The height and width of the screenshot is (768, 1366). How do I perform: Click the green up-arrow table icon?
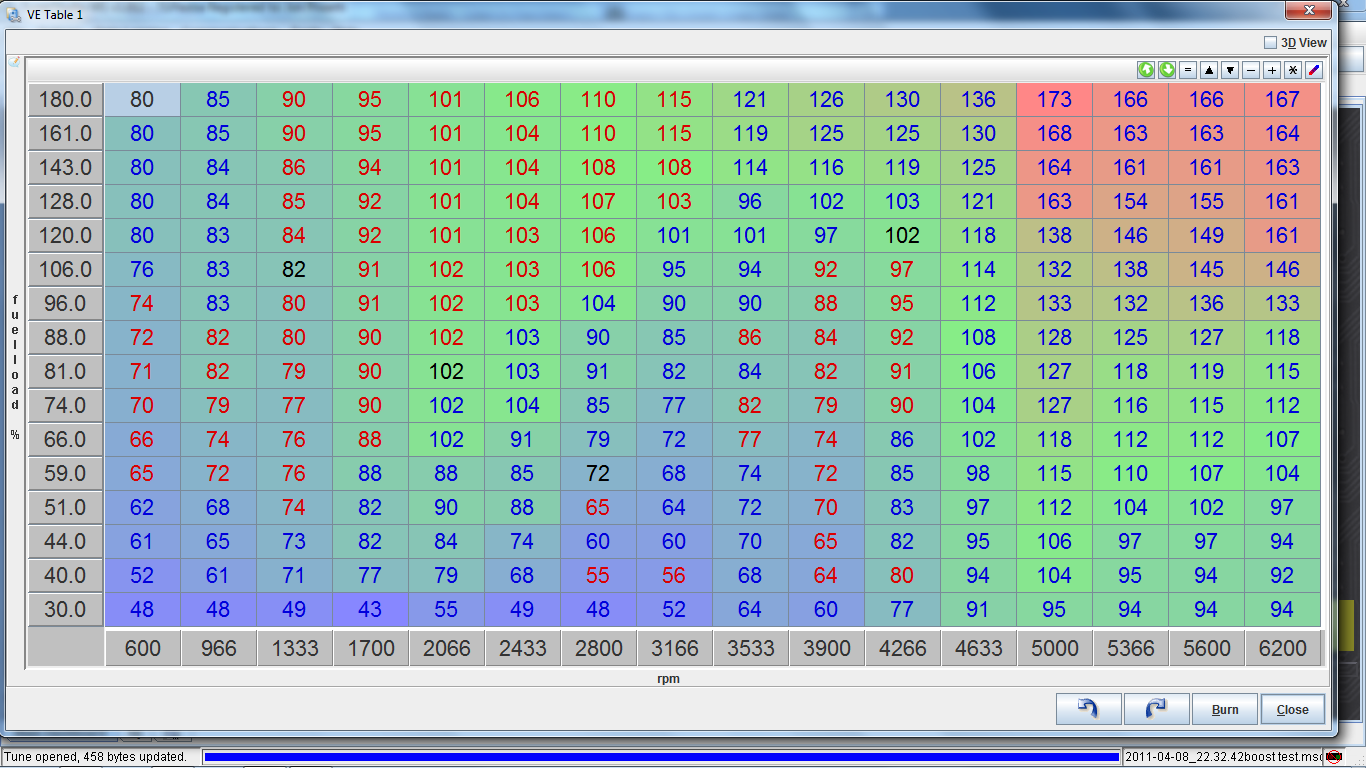(x=1146, y=70)
